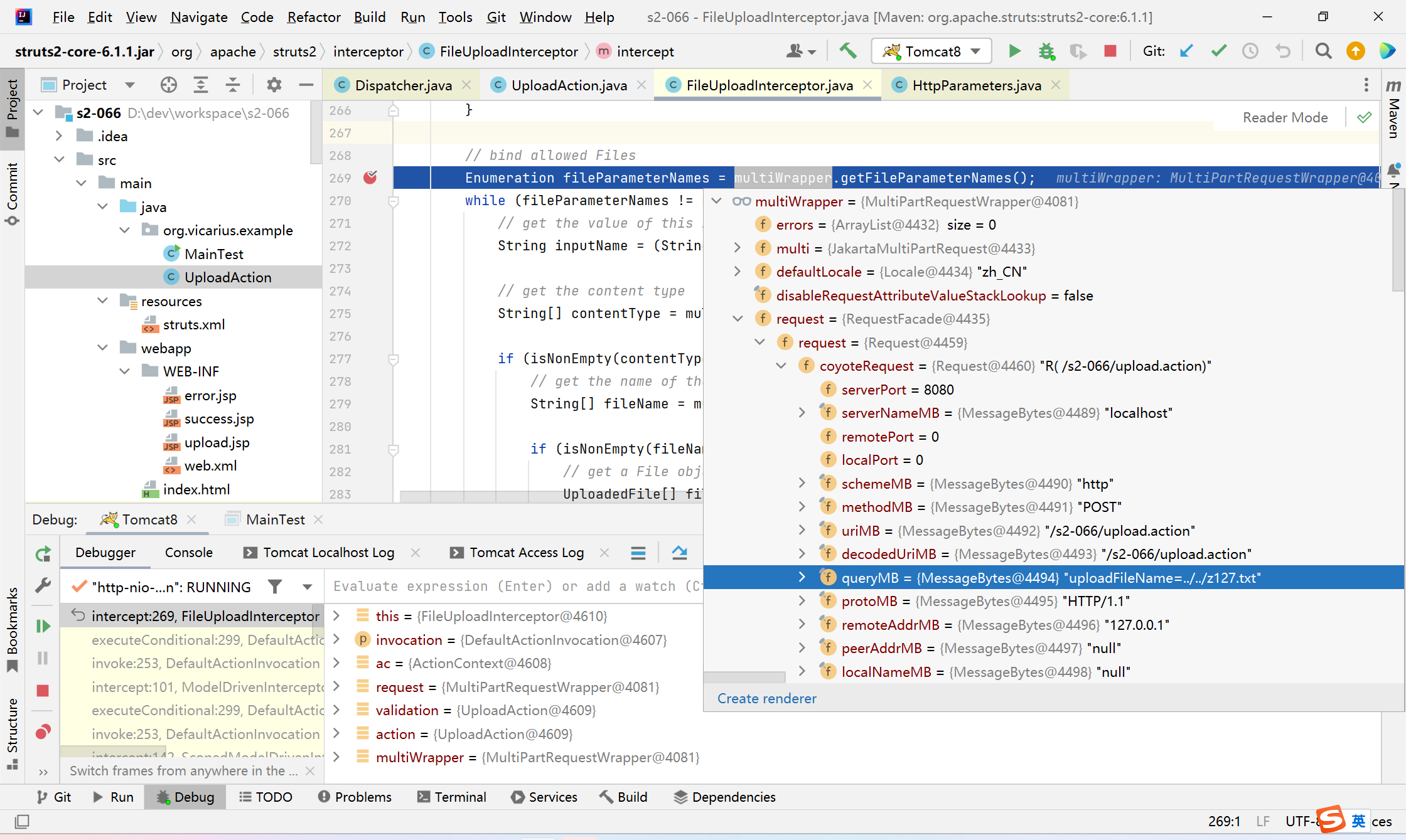The image size is (1406, 840).
Task: Toggle the thread filter funnel icon
Action: click(x=275, y=587)
